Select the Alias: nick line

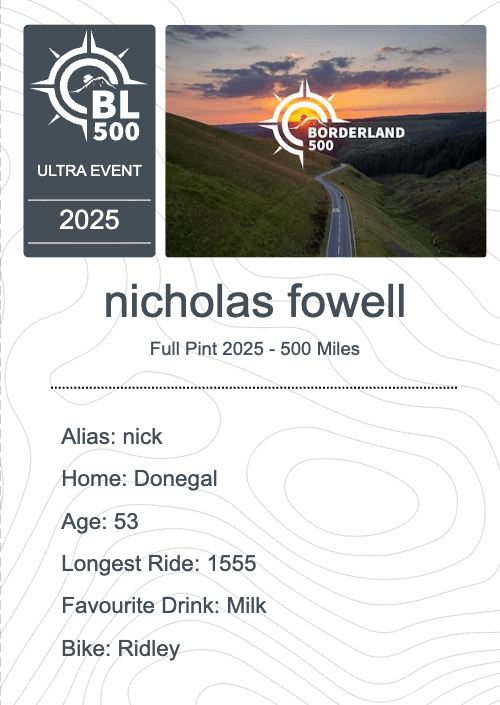(x=112, y=437)
